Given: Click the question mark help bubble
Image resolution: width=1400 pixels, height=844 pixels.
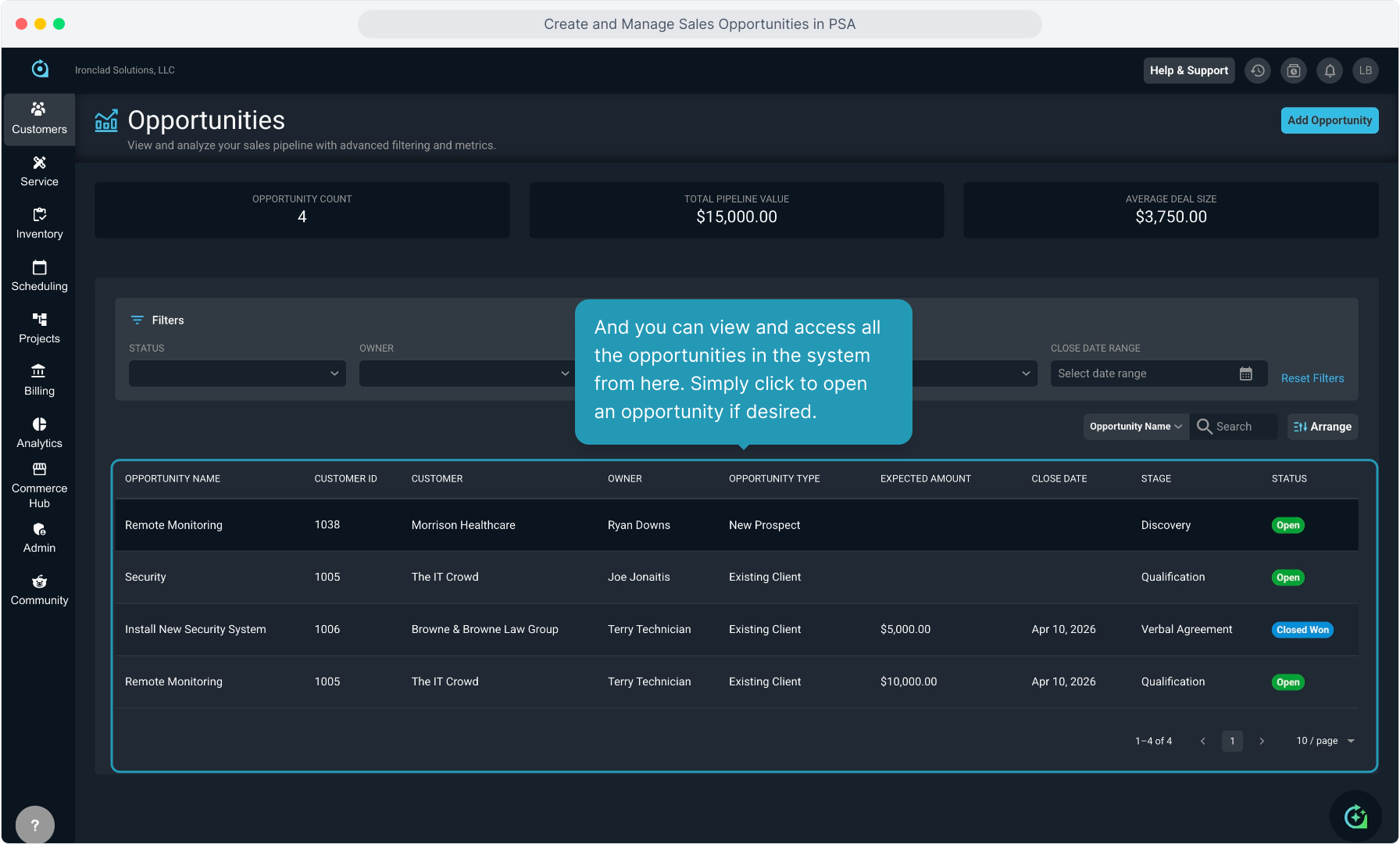Looking at the screenshot, I should point(34,824).
